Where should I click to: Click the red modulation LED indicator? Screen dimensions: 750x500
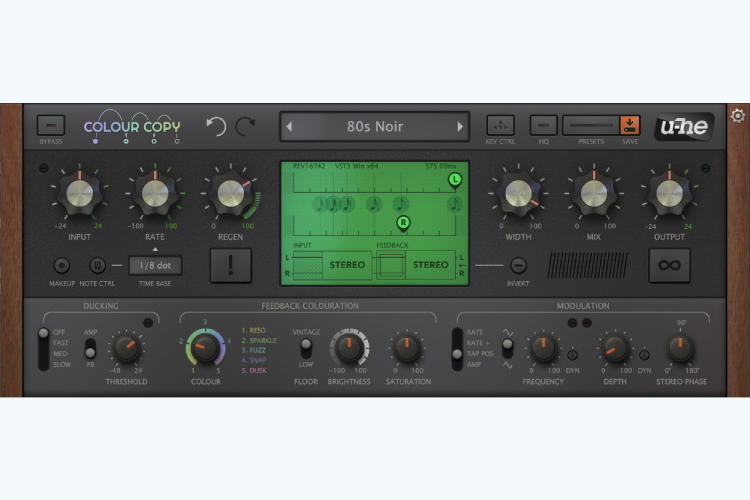tap(587, 323)
